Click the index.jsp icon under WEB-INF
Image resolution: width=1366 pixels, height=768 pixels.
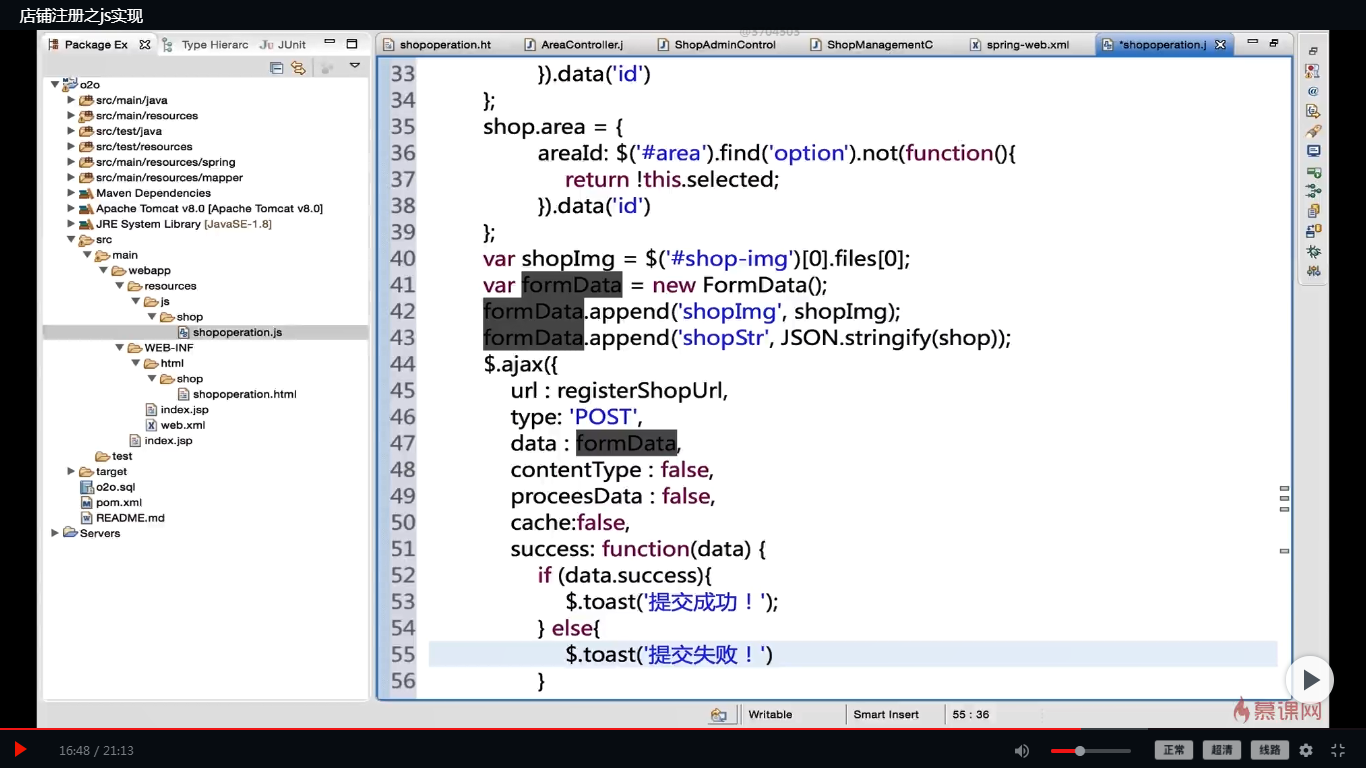click(x=152, y=410)
